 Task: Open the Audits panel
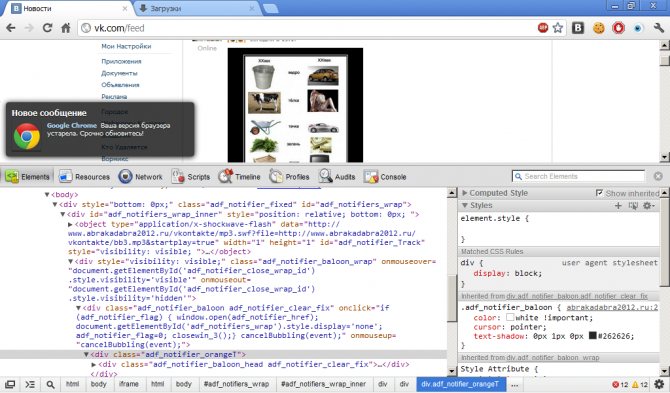337,176
